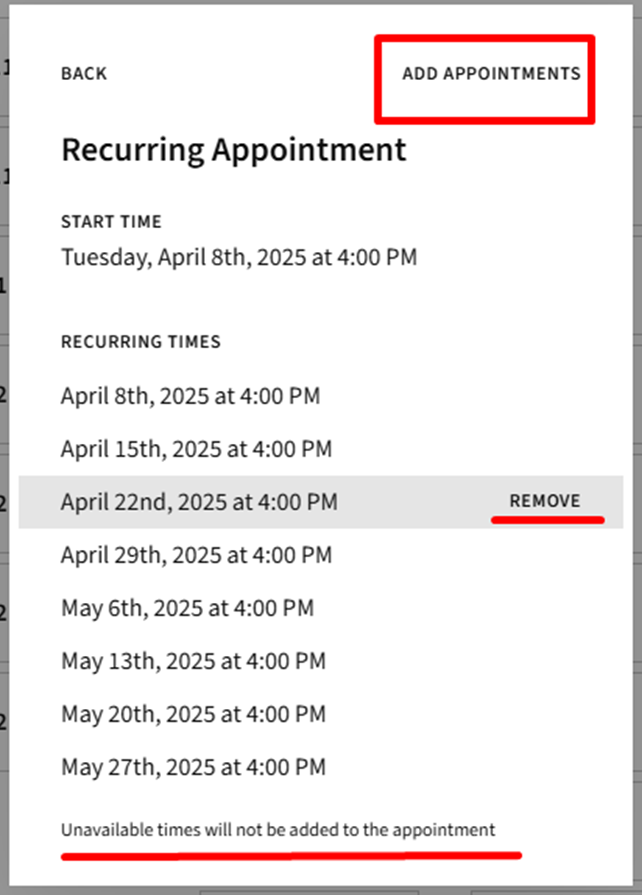Image resolution: width=642 pixels, height=895 pixels.
Task: Click the Recurring Appointment heading
Action: (234, 150)
